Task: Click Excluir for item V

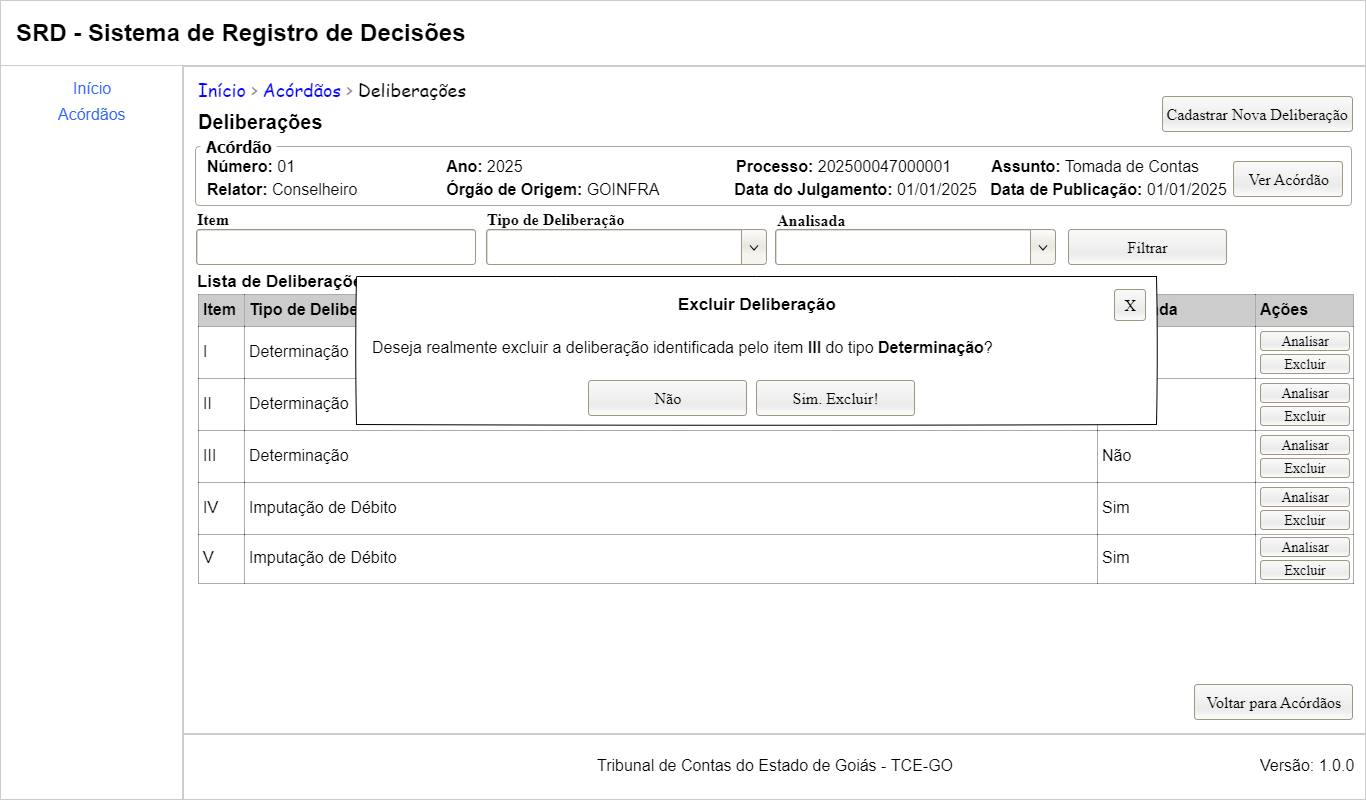Action: tap(1304, 570)
